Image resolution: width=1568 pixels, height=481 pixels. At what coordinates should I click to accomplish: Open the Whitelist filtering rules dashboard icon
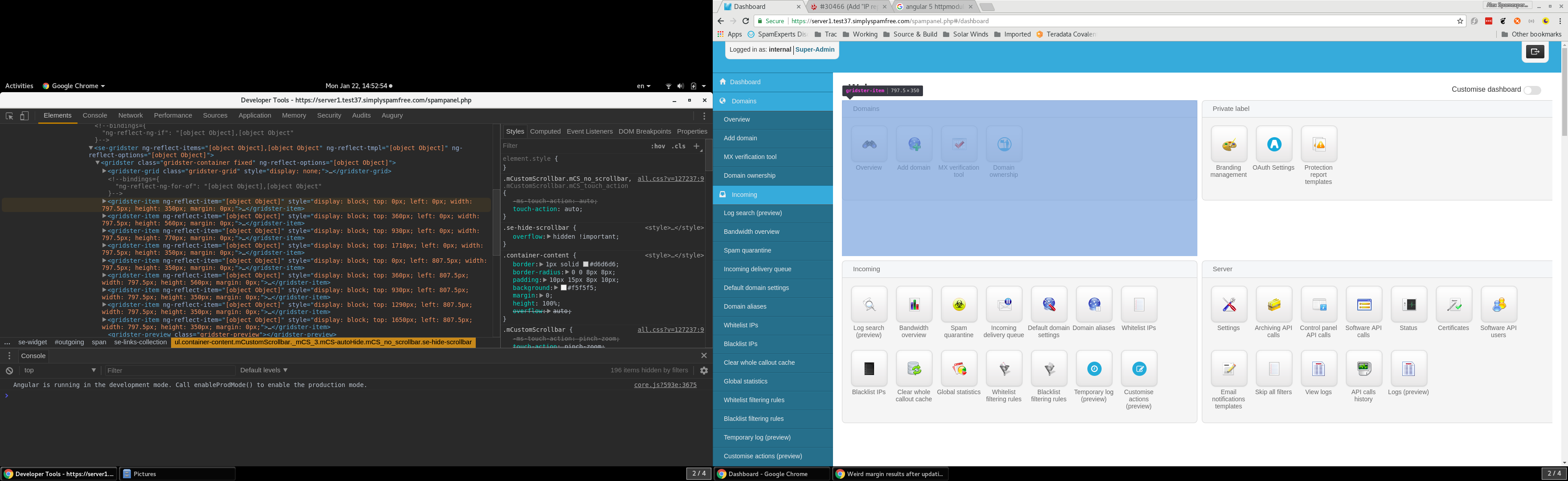pos(1004,368)
